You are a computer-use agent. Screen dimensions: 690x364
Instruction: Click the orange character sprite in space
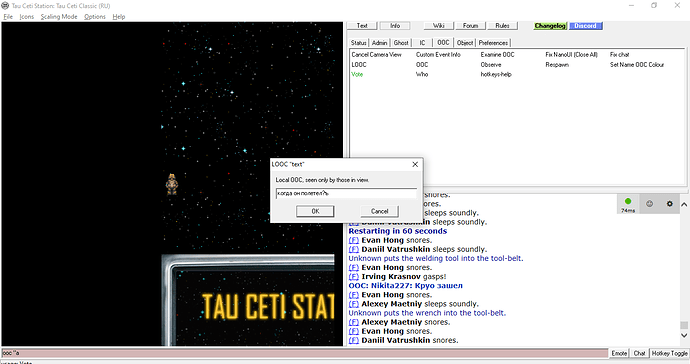click(172, 184)
